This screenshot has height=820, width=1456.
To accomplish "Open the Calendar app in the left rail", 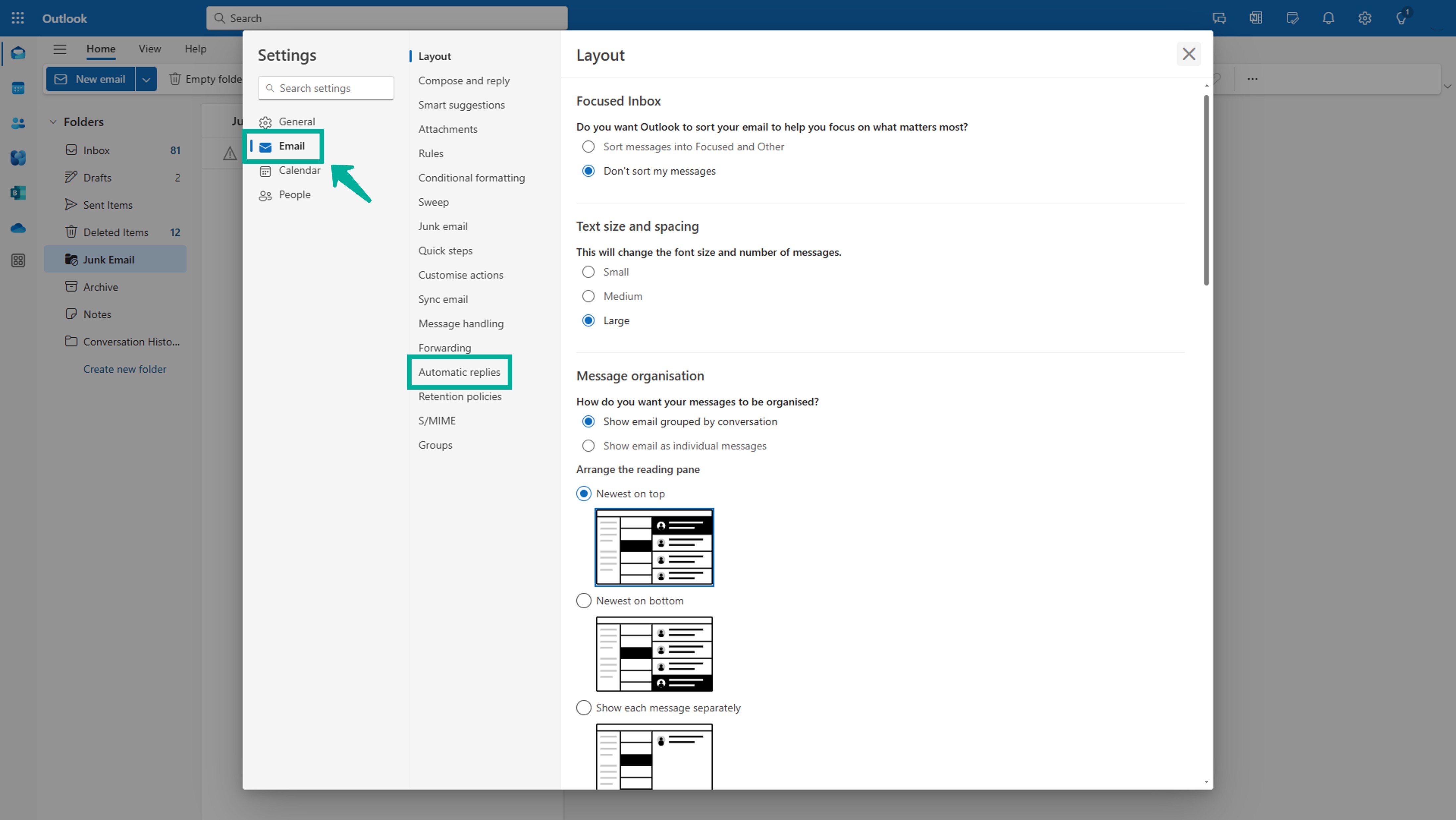I will [x=18, y=88].
